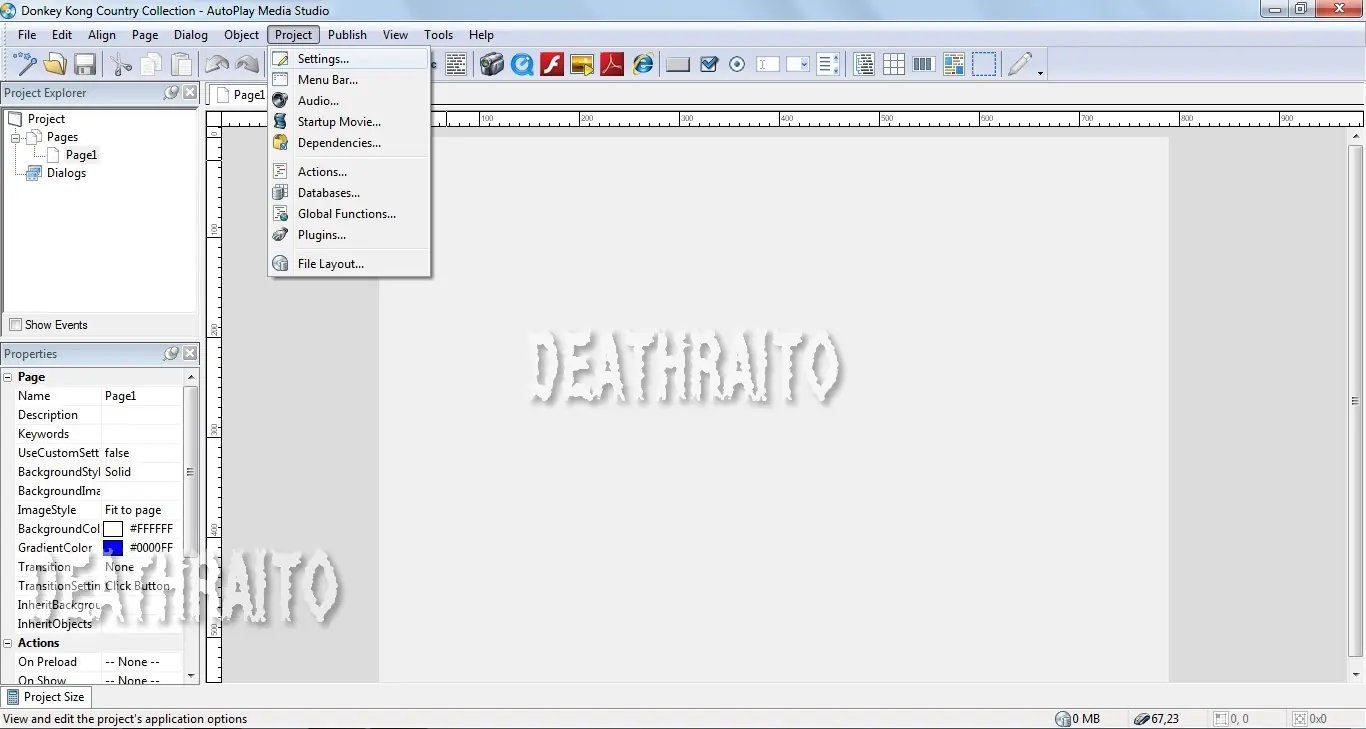This screenshot has height=729, width=1366.
Task: Open a project with the folder icon
Action: tap(55, 65)
